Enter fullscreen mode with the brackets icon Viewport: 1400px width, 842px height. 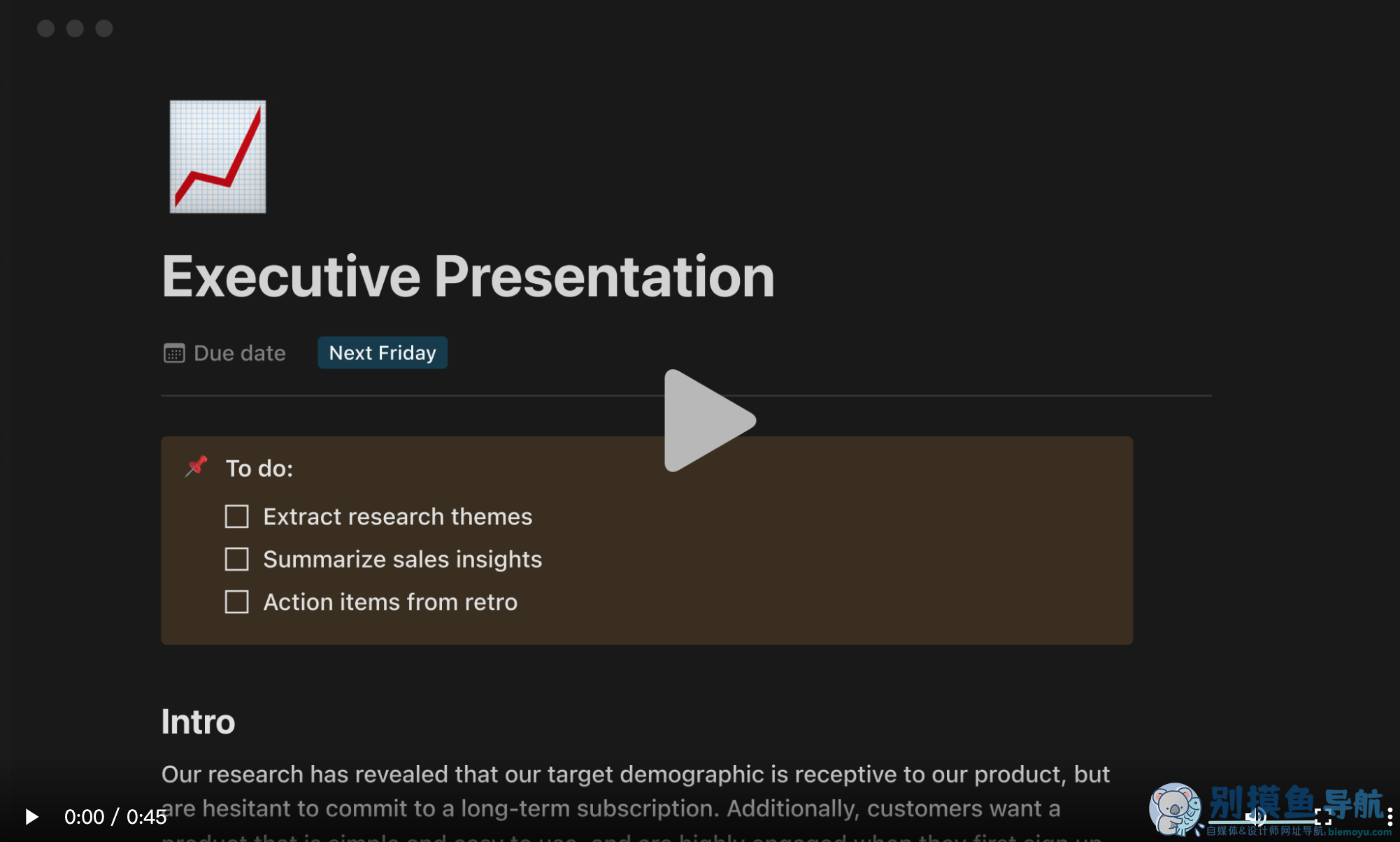(1322, 816)
